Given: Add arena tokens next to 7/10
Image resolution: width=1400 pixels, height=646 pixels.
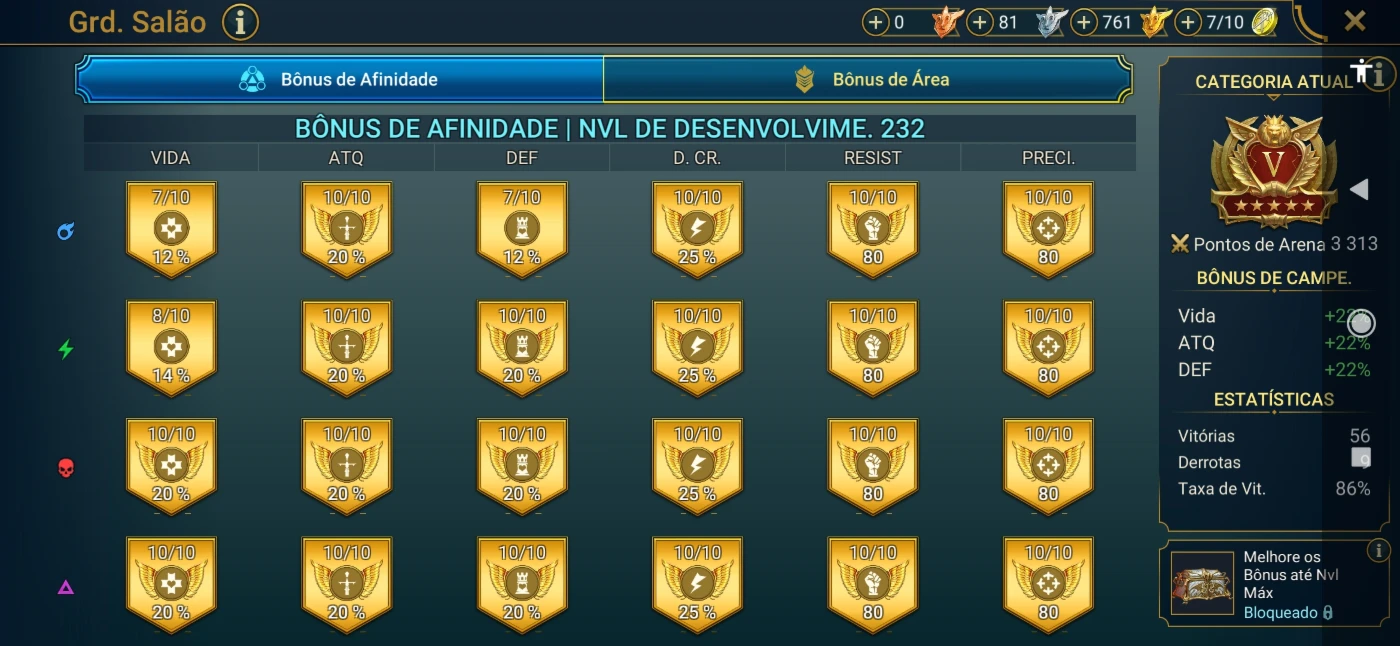Looking at the screenshot, I should (1188, 22).
